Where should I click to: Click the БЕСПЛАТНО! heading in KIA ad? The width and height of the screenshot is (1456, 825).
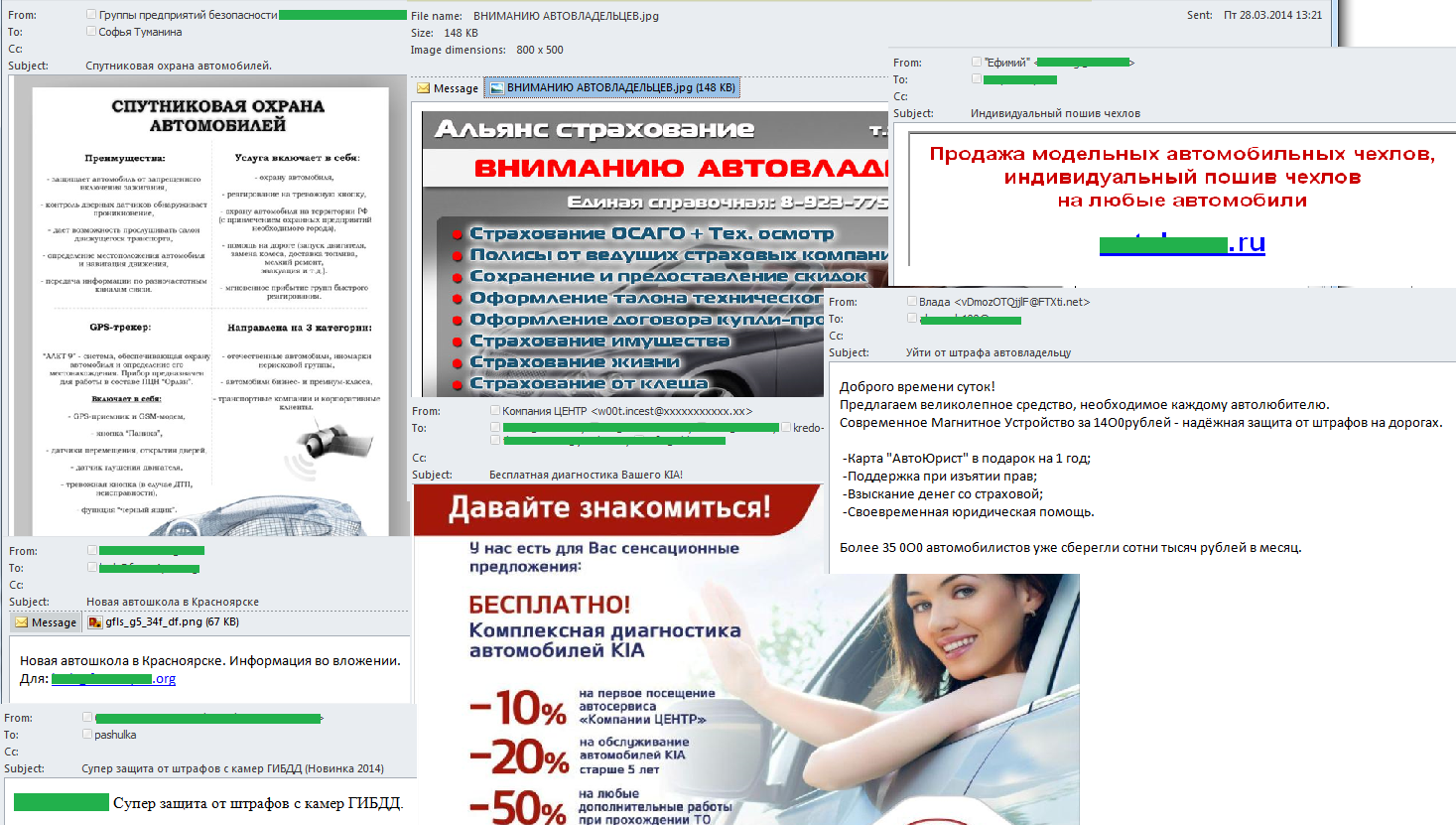click(550, 604)
